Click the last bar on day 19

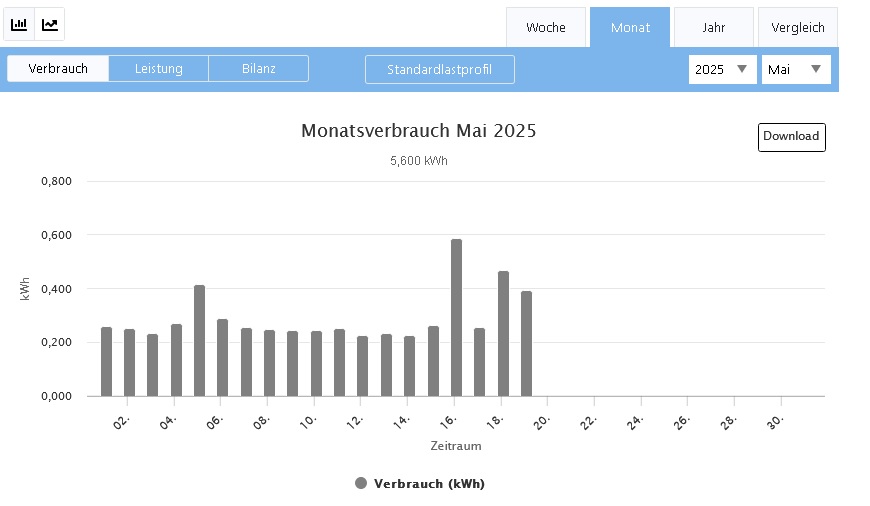526,344
